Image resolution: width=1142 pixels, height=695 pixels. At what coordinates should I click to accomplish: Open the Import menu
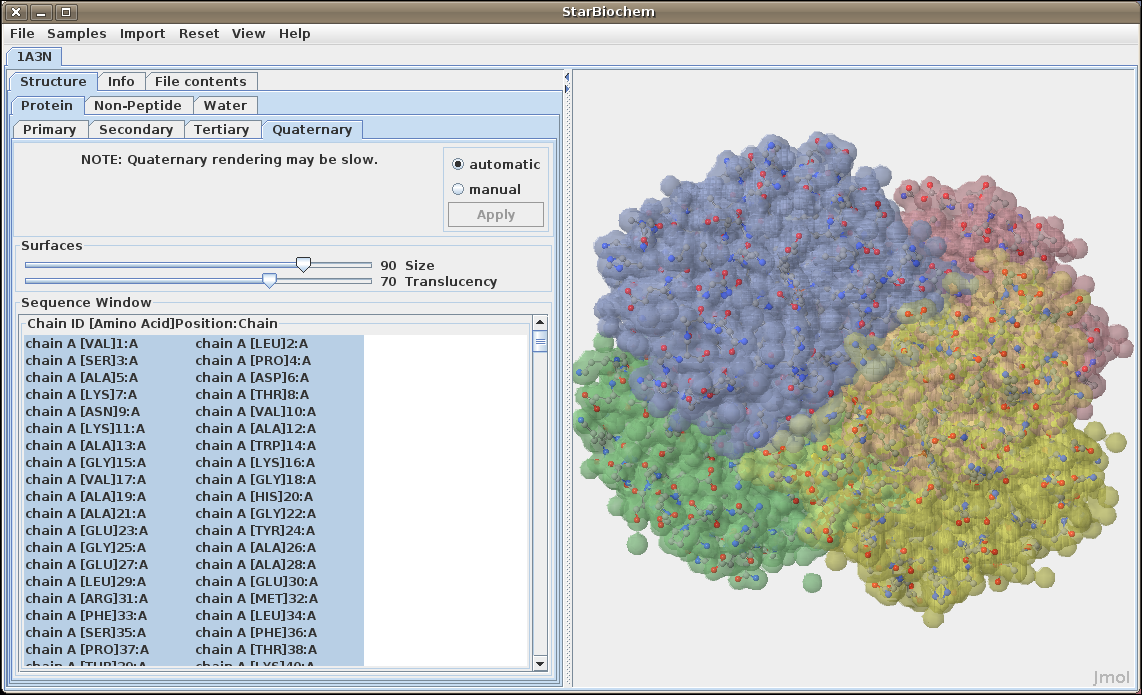(x=142, y=34)
